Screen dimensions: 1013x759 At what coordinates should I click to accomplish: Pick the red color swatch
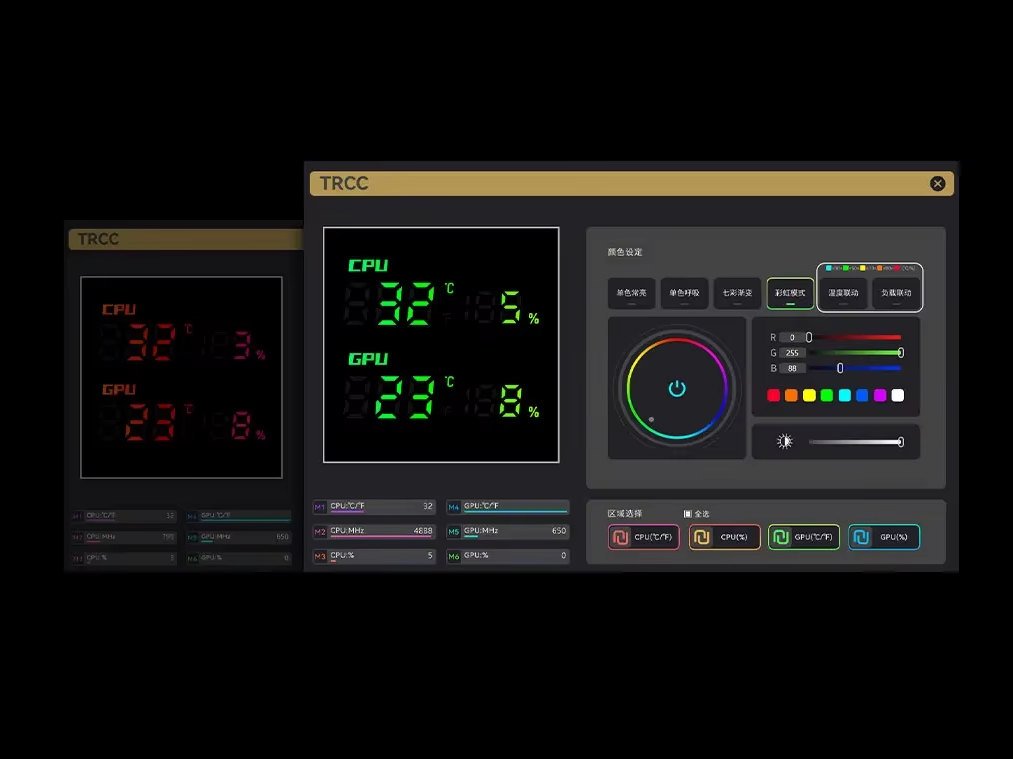[773, 396]
